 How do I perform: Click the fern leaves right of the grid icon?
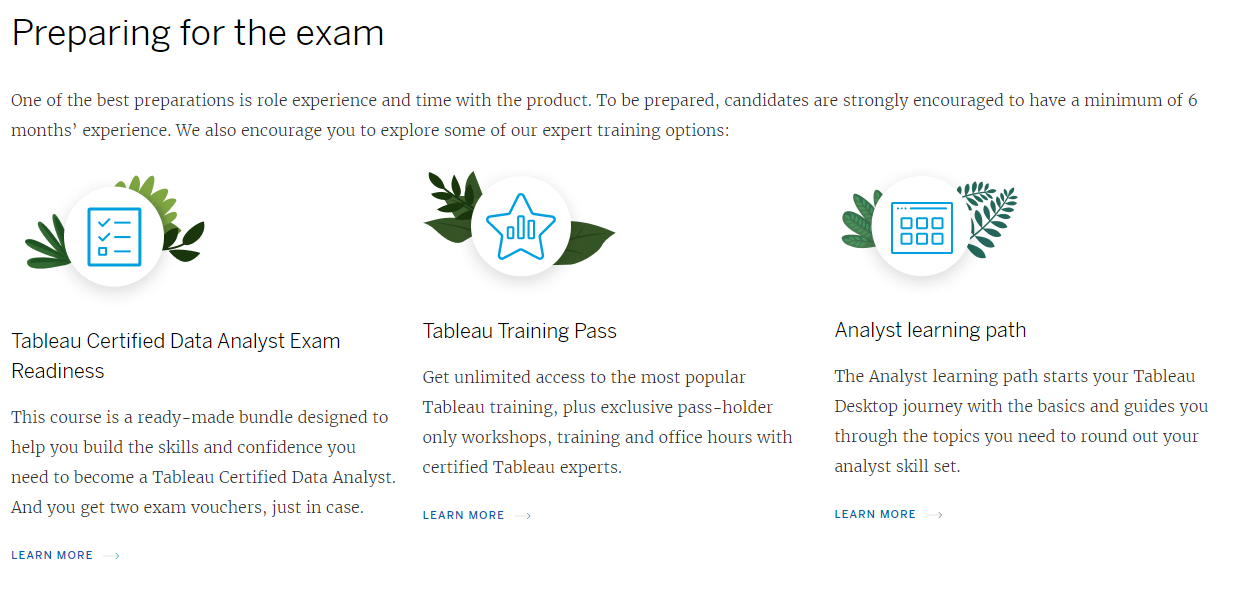988,217
